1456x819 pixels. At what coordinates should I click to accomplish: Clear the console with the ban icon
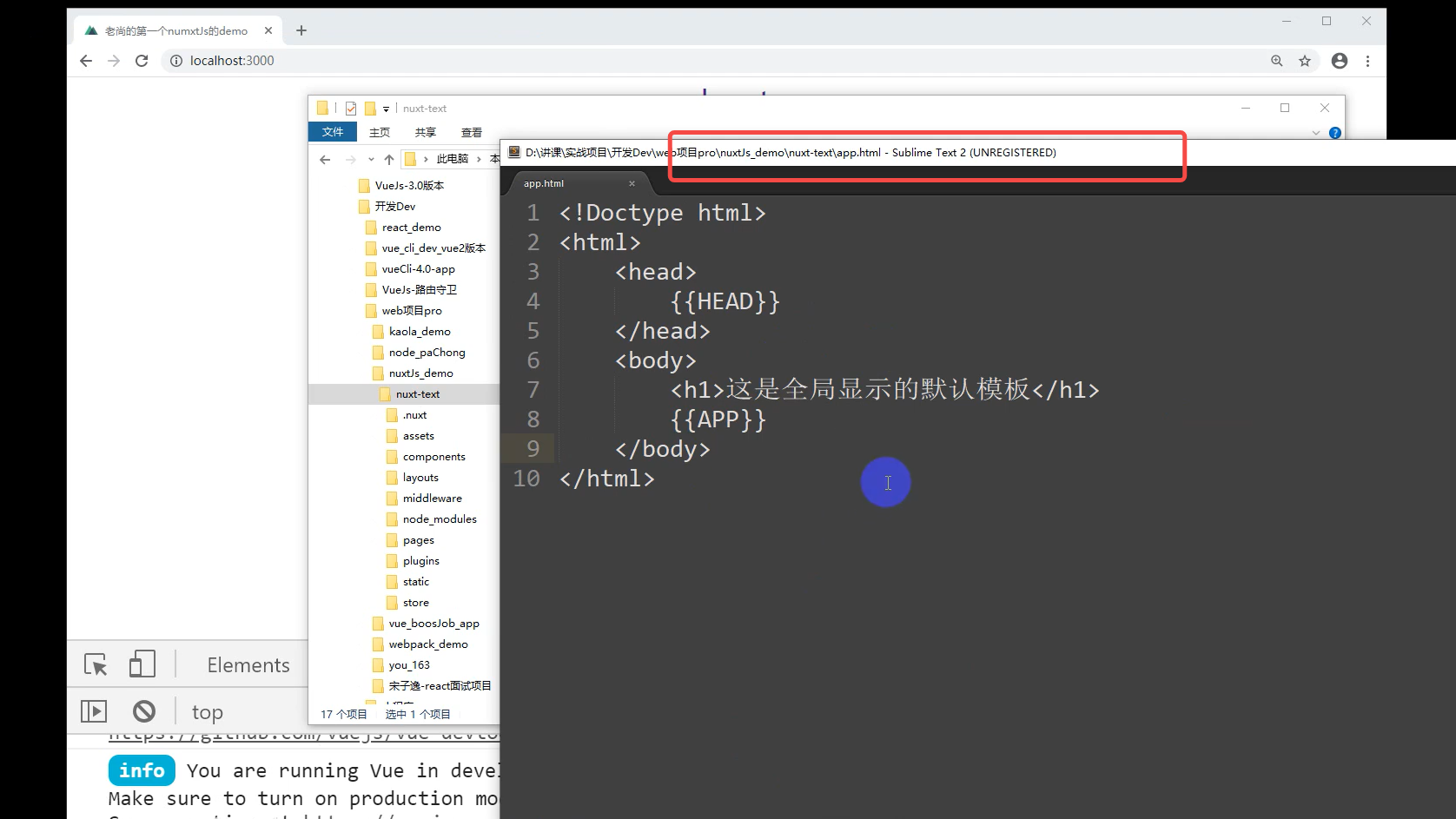tap(144, 711)
